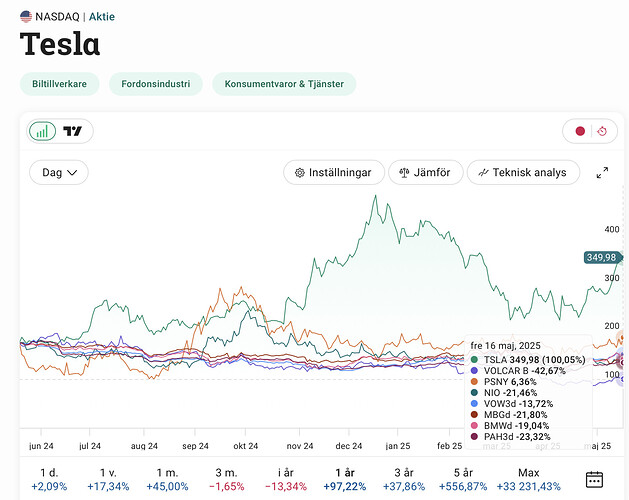Expand the Dag interval dropdown
The height and width of the screenshot is (500, 629).
pyautogui.click(x=59, y=173)
